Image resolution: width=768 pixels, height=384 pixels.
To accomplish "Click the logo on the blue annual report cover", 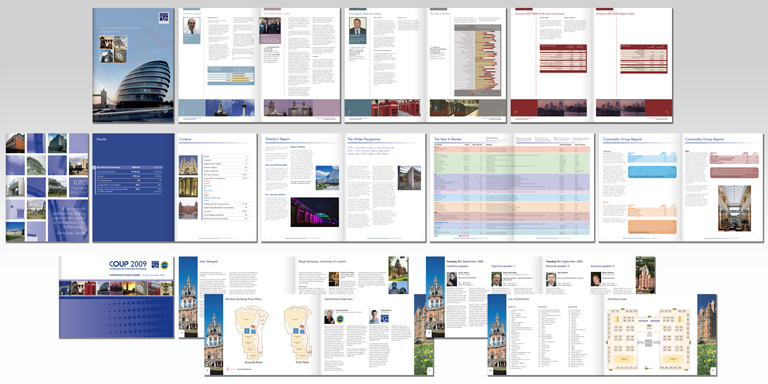I will pos(164,18).
